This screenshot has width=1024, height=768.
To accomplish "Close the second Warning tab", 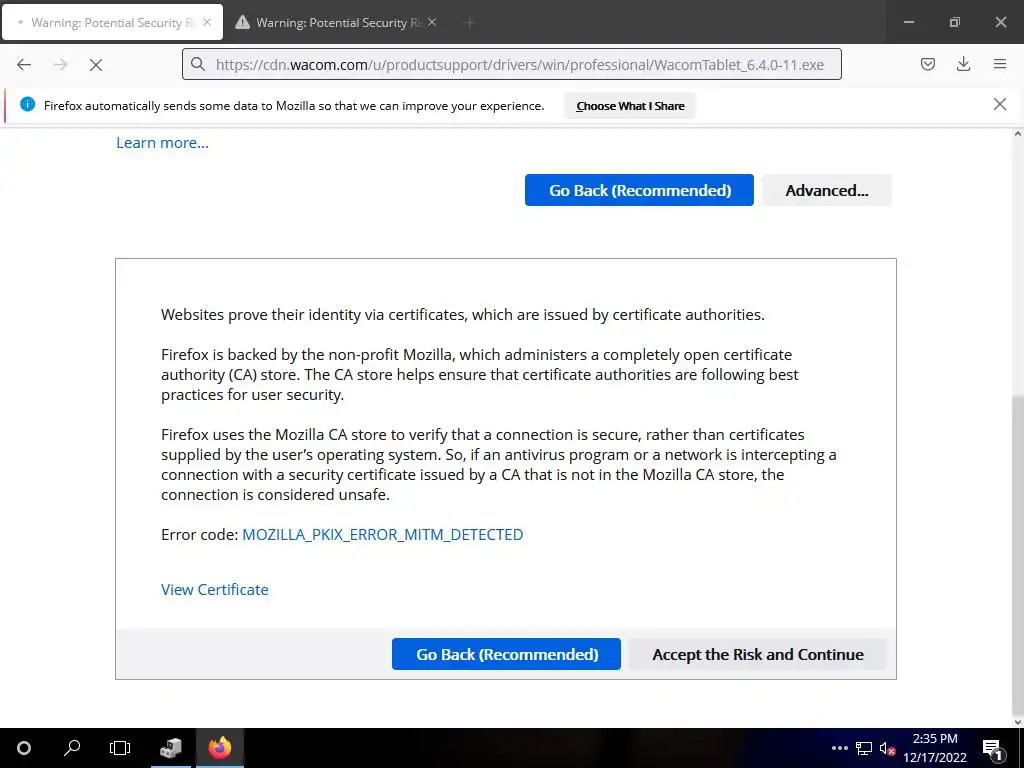I will [x=432, y=22].
